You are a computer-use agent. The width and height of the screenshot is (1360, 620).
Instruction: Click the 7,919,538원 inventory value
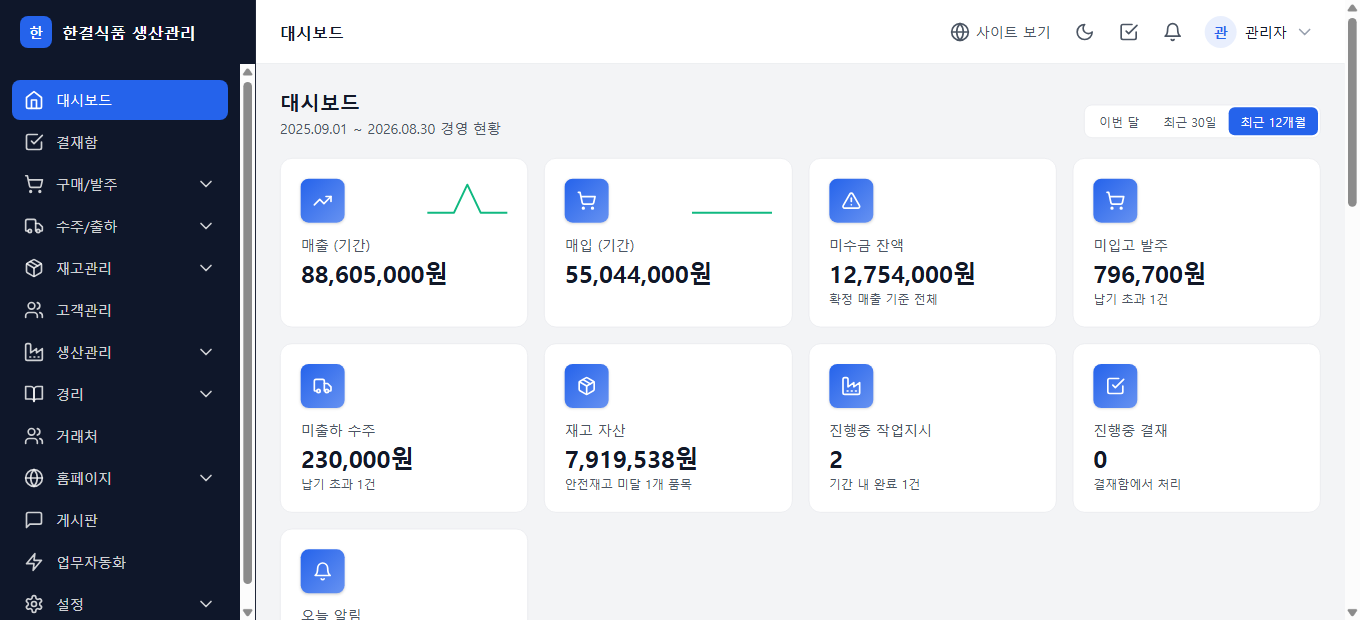(x=631, y=459)
